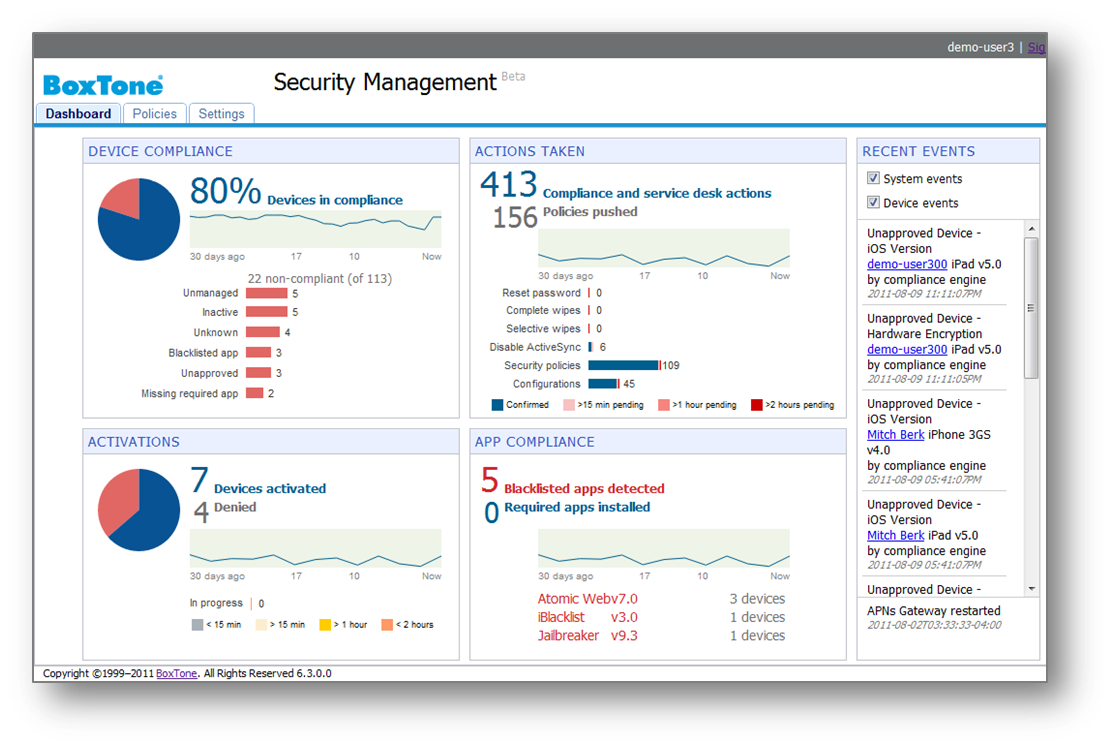Click the ACTIONS TAKEN panel header
1113x748 pixels.
coord(658,151)
